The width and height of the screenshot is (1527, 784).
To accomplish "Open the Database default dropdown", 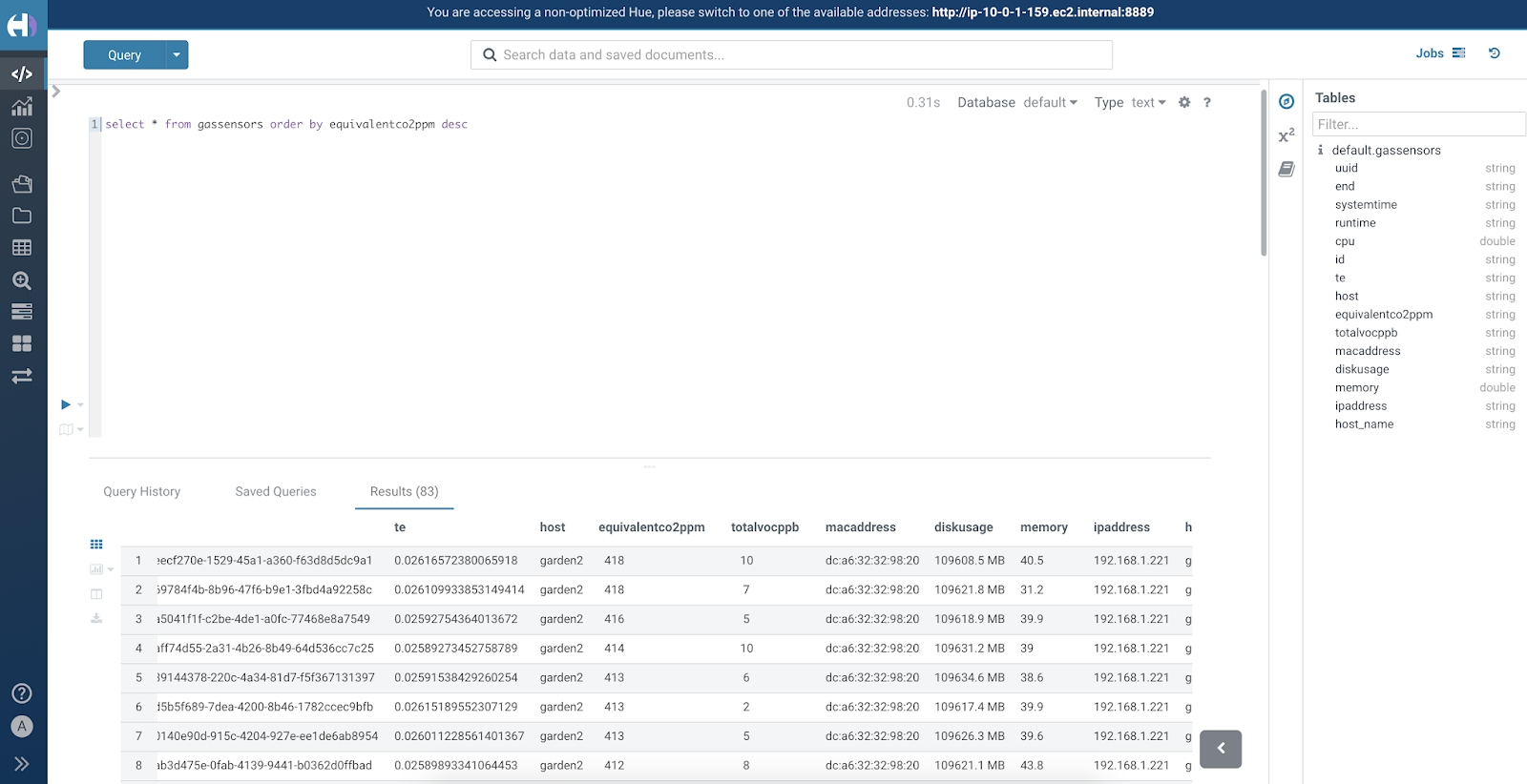I will [x=1051, y=102].
